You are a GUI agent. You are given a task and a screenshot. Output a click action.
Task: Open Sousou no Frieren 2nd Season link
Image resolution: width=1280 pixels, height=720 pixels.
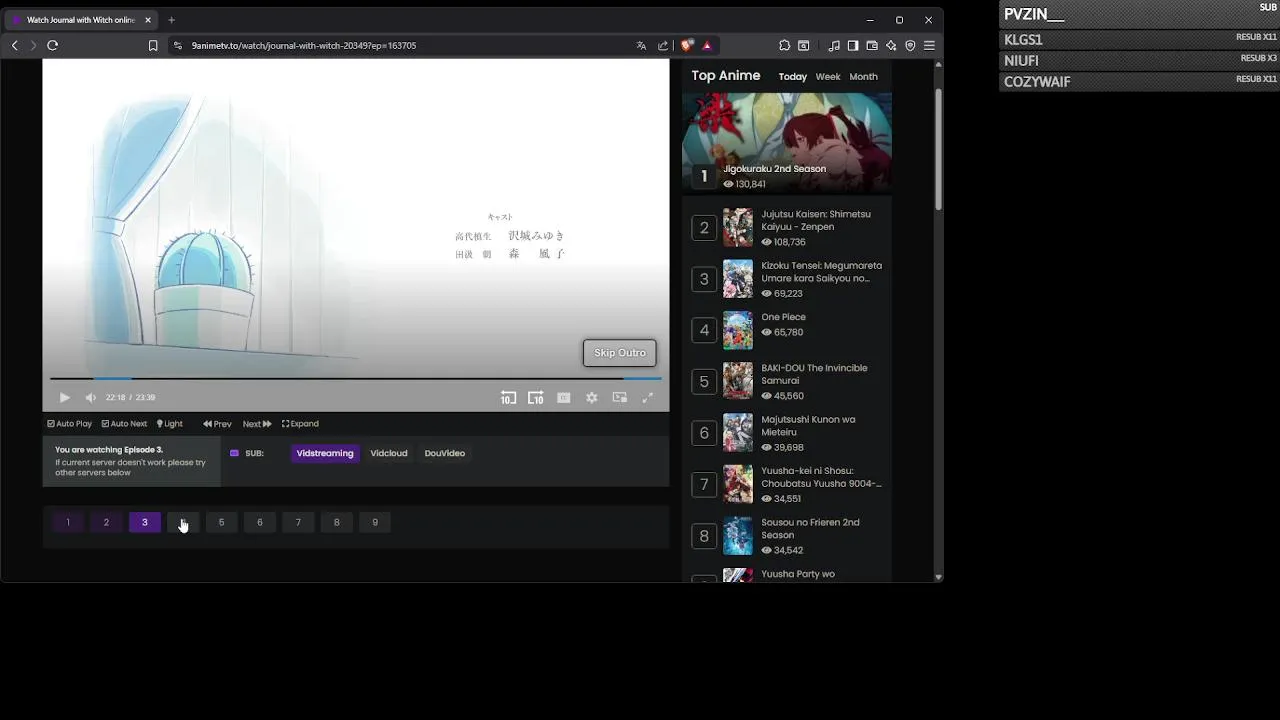pos(810,528)
